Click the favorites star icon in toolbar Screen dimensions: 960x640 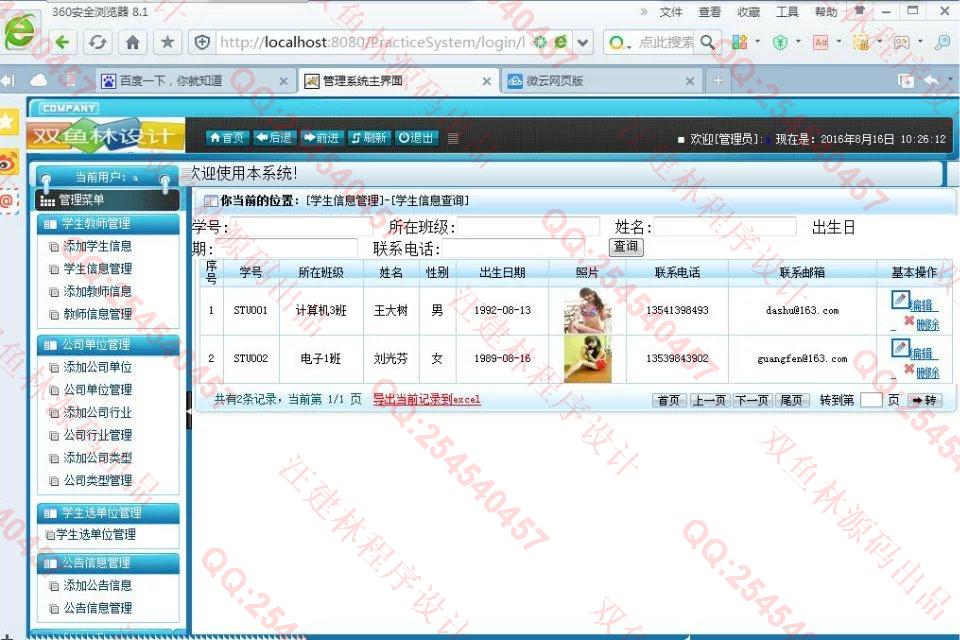click(167, 42)
